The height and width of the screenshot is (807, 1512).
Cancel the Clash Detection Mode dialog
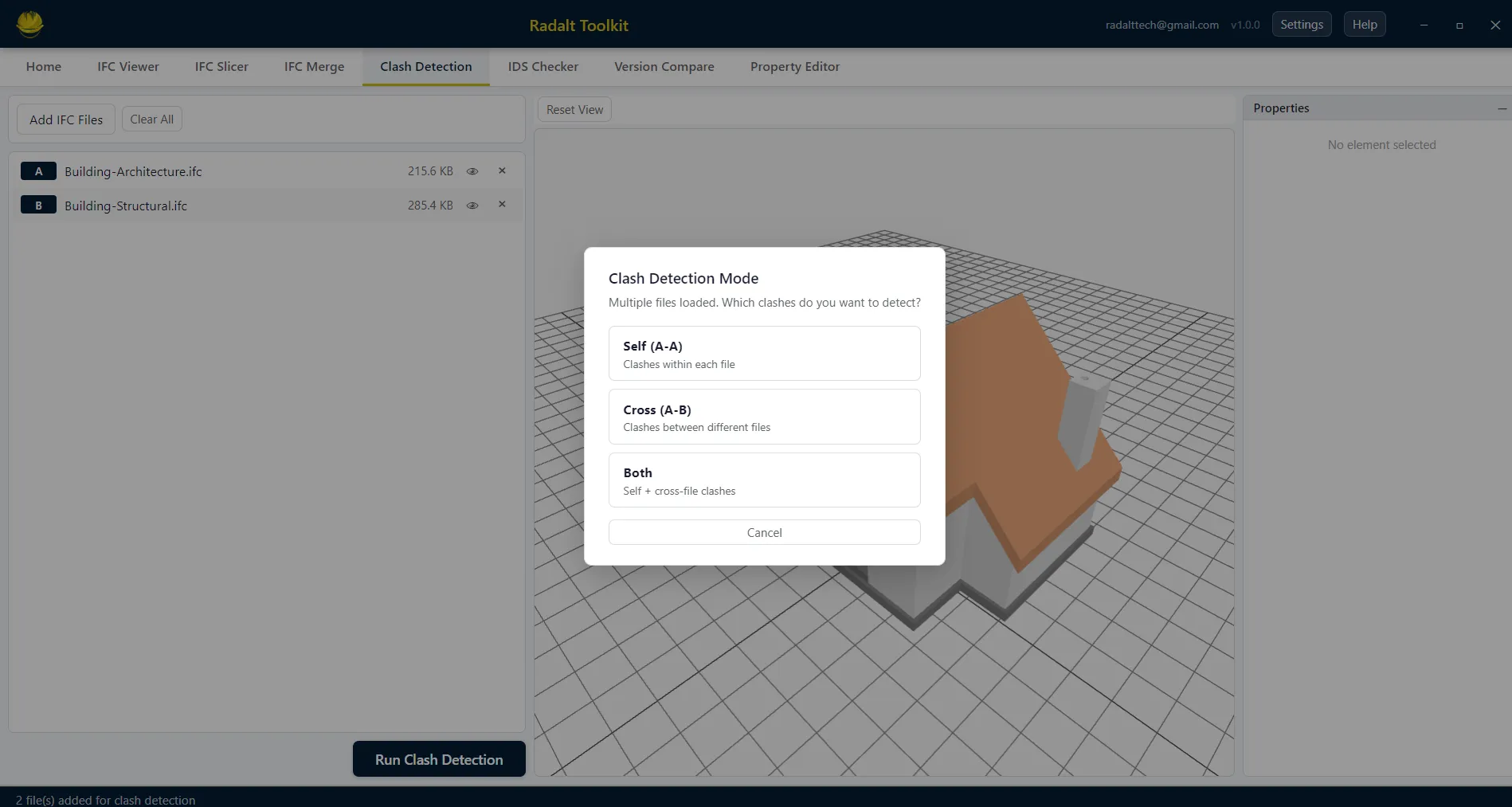(x=764, y=532)
